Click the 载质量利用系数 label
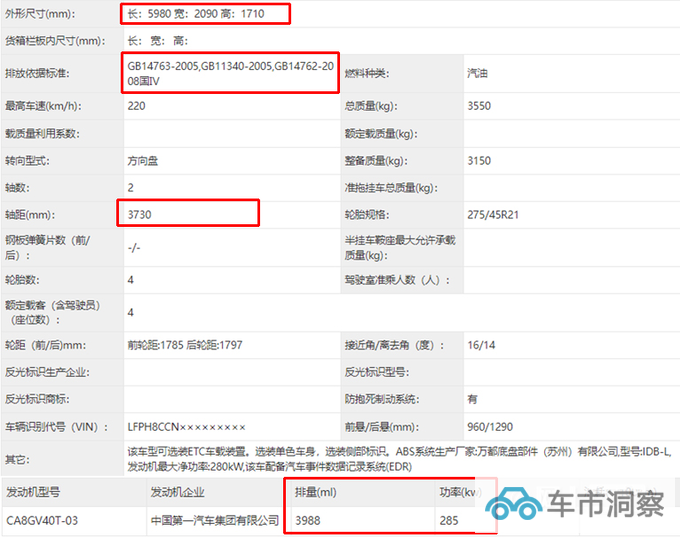680x538 pixels. [x=42, y=134]
